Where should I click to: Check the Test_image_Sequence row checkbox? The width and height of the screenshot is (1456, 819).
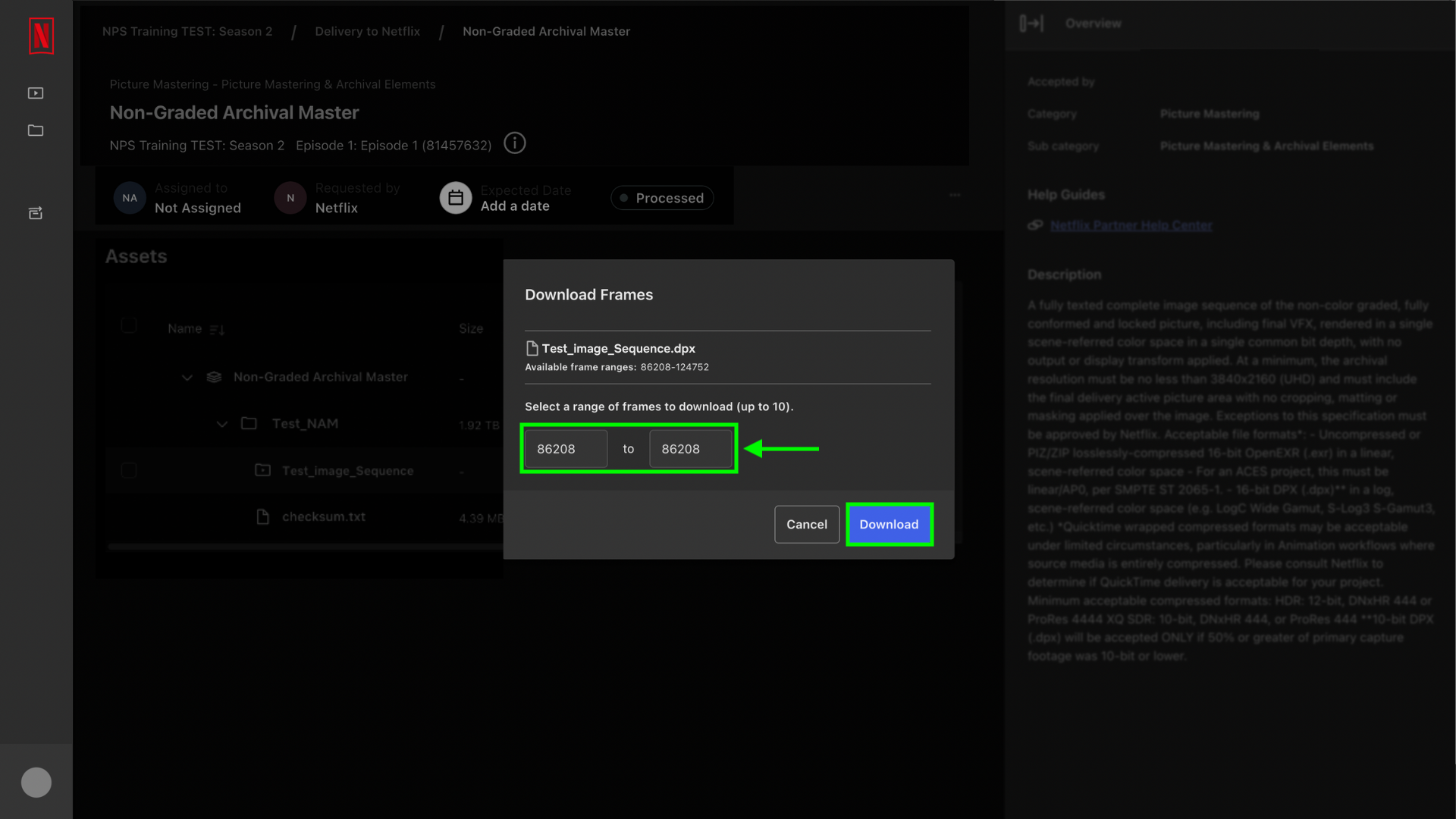pyautogui.click(x=129, y=470)
